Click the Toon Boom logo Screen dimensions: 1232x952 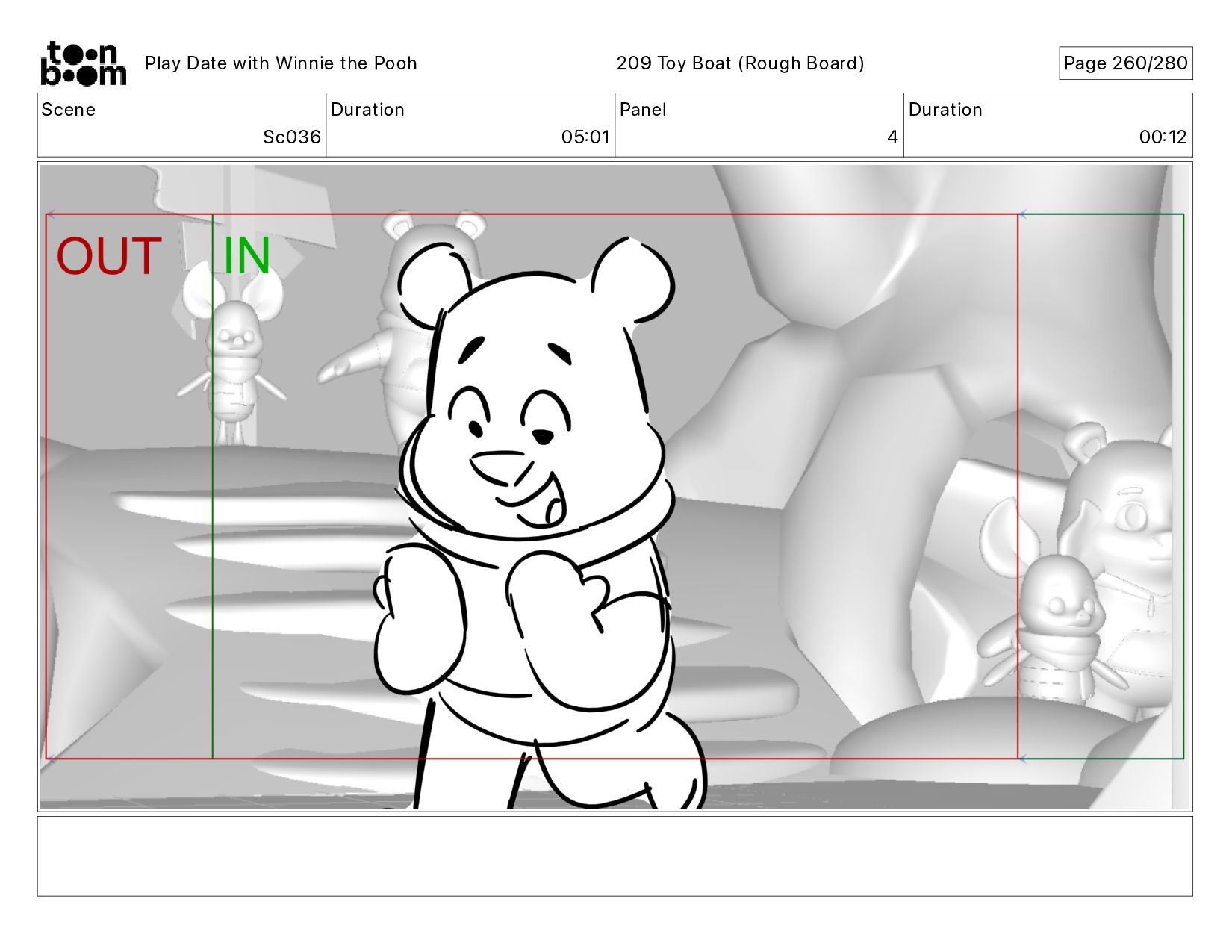click(83, 63)
